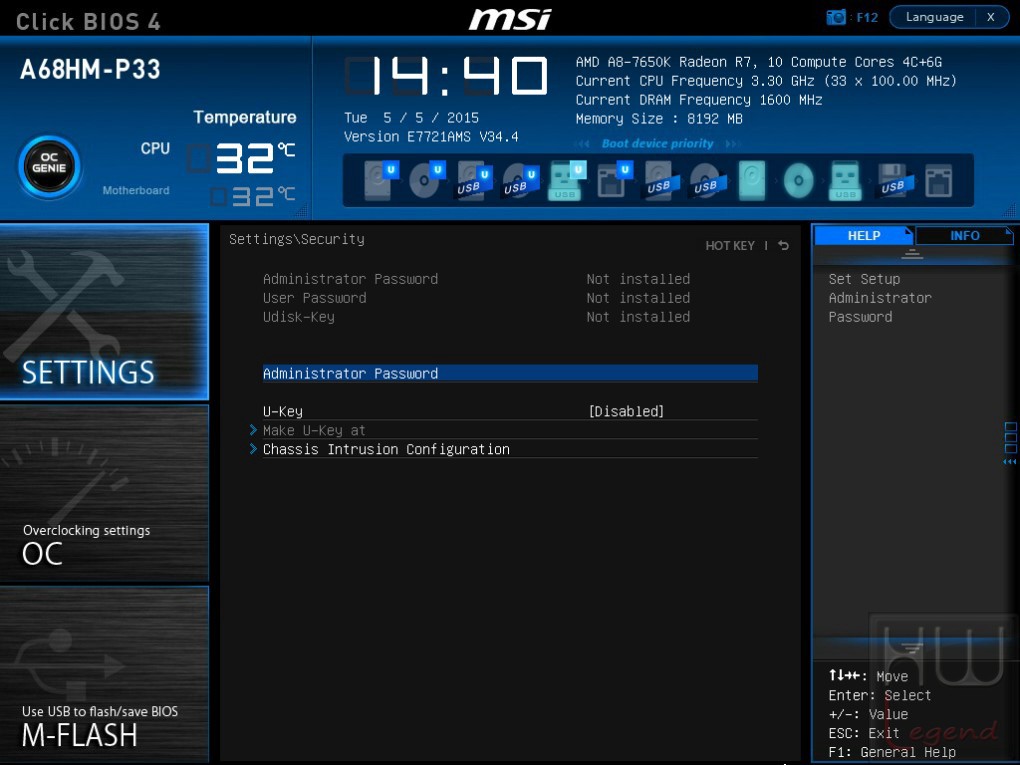Select highlighted legacy hard disk boot icon
The image size is (1020, 765).
coord(751,180)
